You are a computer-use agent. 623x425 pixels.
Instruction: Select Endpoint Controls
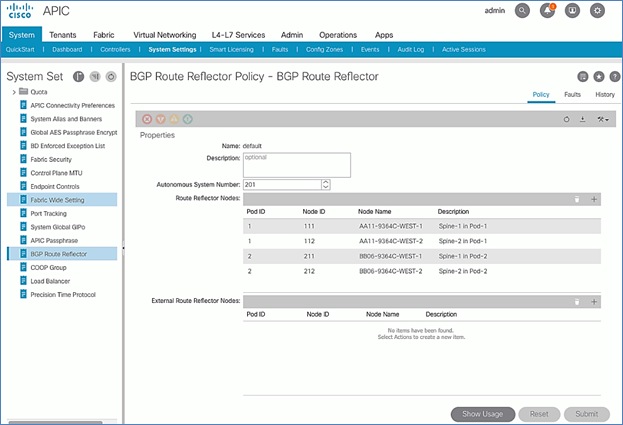pos(55,186)
